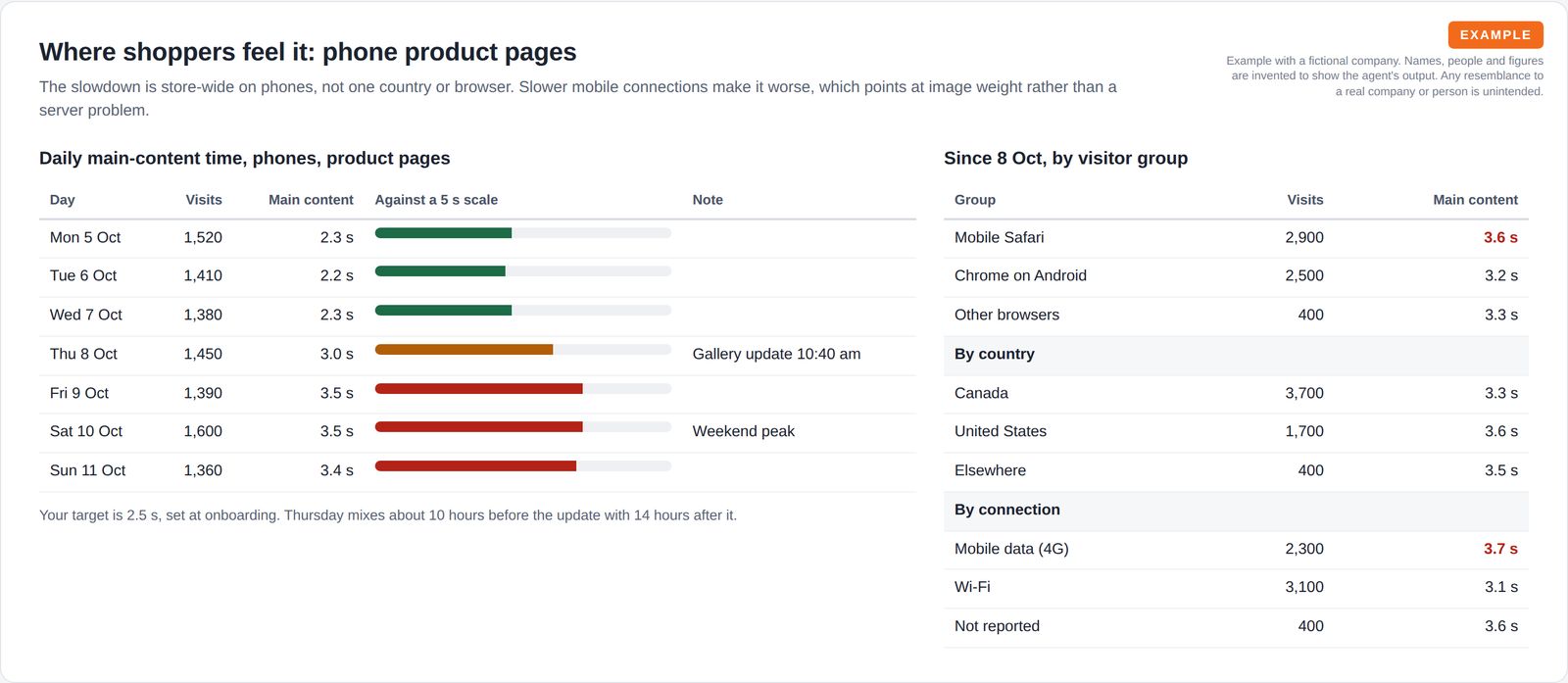
Task: Click the 'Daily main-content time' table title
Action: click(x=245, y=158)
